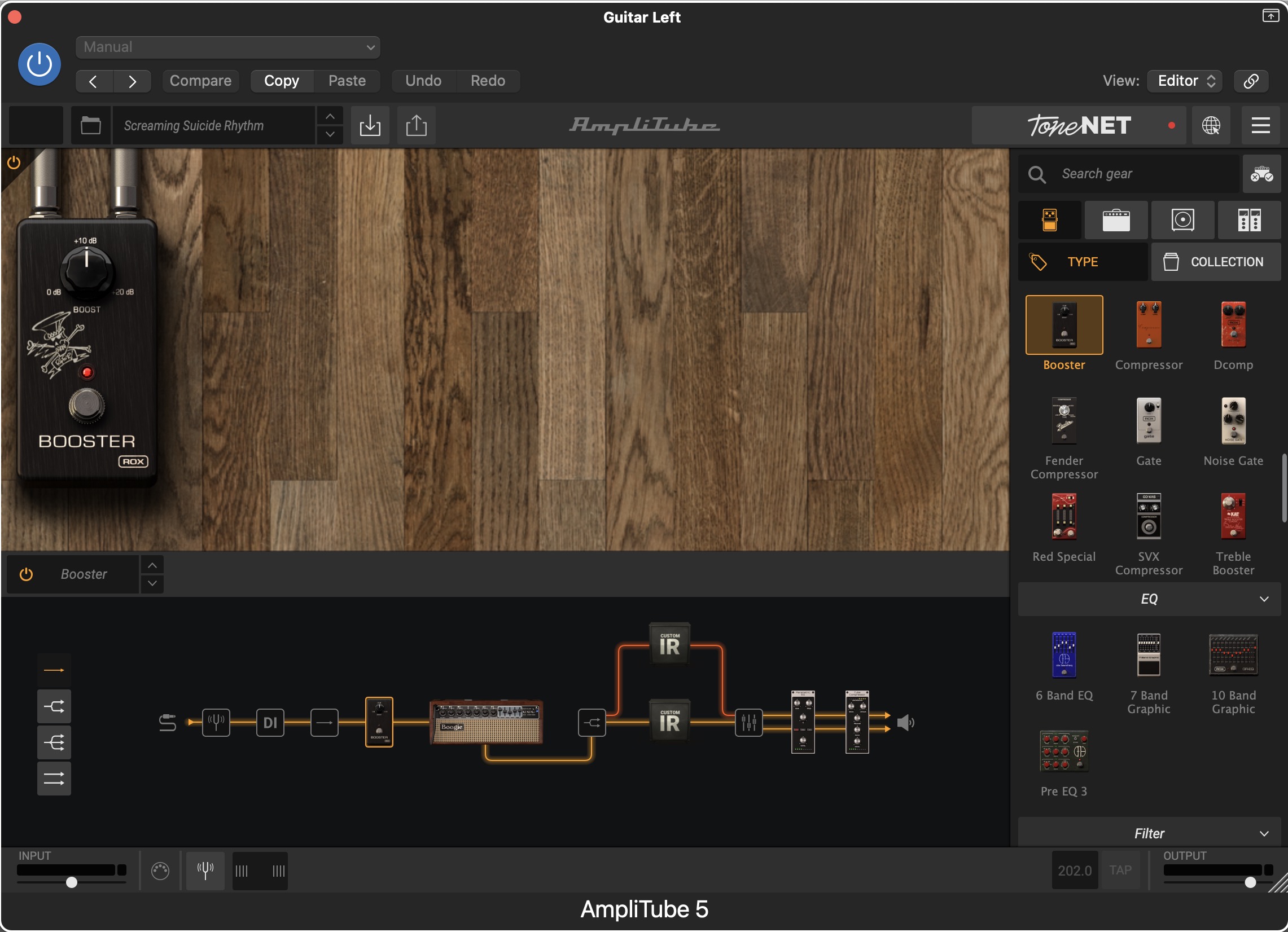This screenshot has height=932, width=1288.
Task: Choose the dual parallel signal chain layout
Action: tap(54, 780)
